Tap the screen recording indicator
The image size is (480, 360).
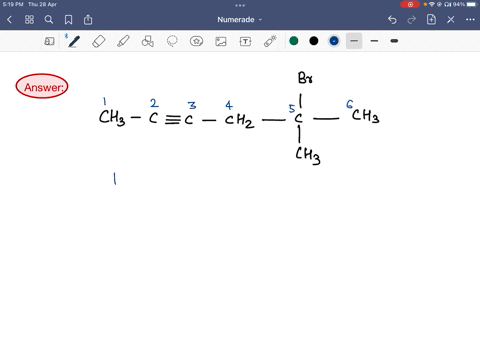click(x=410, y=4)
